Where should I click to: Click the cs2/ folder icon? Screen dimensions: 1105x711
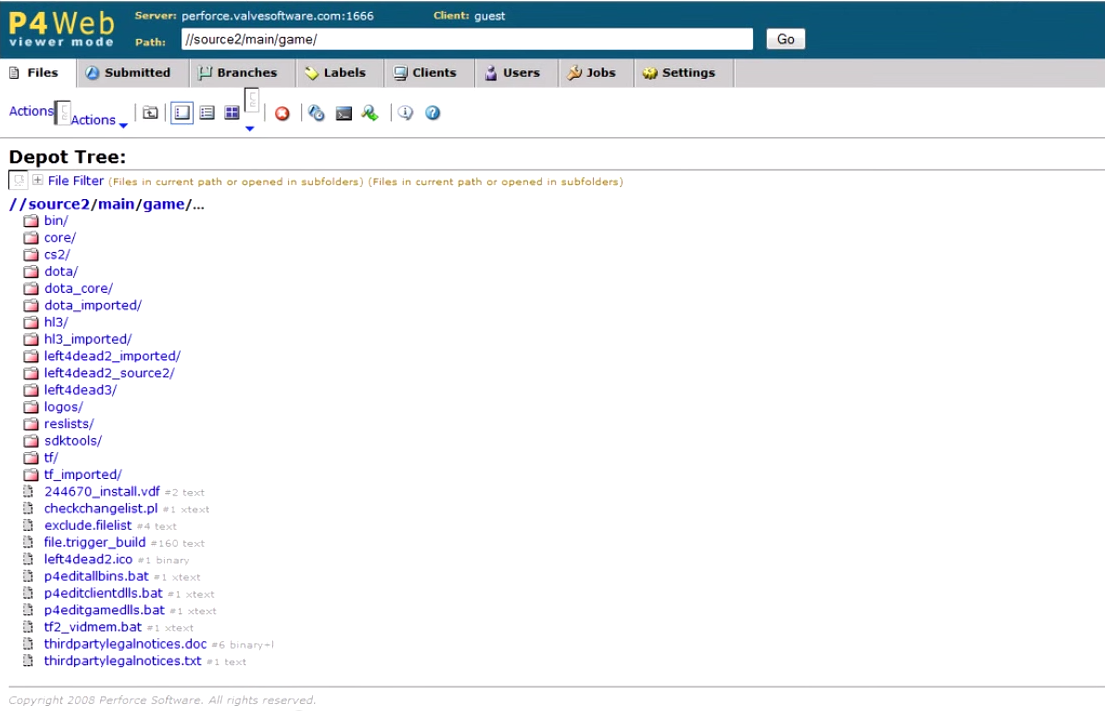tap(30, 254)
